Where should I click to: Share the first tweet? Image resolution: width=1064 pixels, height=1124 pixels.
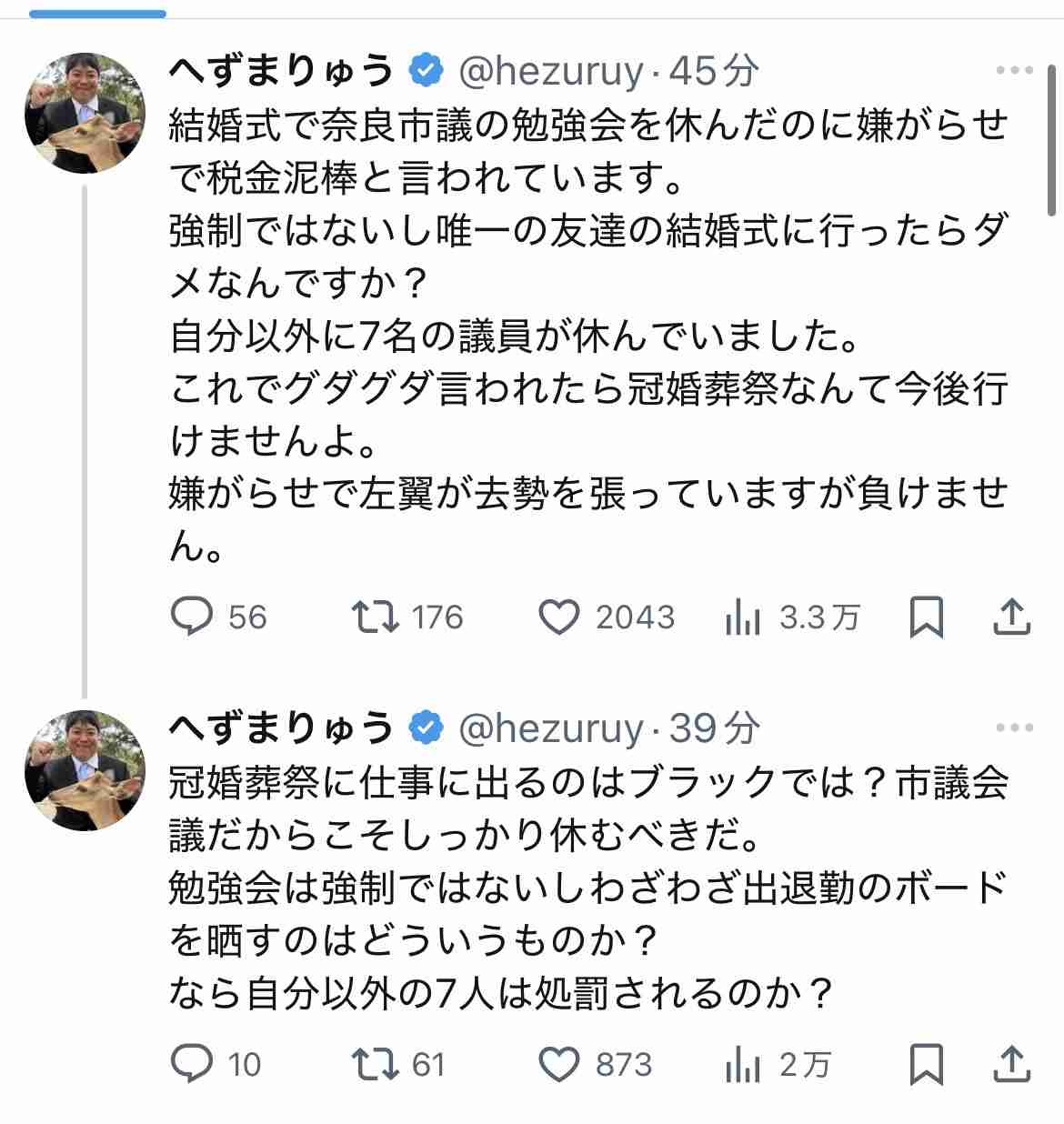coord(1011,617)
